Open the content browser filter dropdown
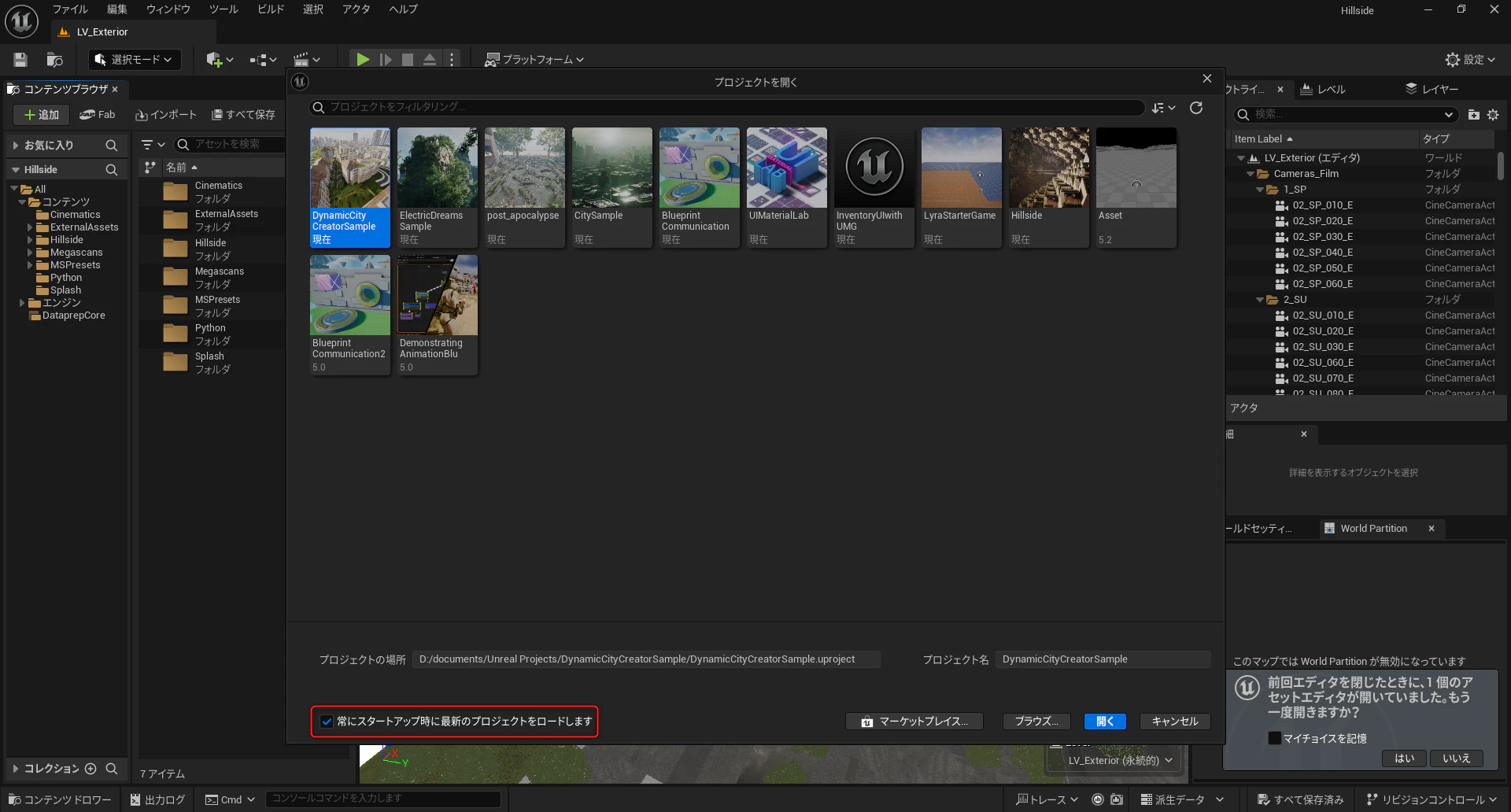 pos(153,145)
